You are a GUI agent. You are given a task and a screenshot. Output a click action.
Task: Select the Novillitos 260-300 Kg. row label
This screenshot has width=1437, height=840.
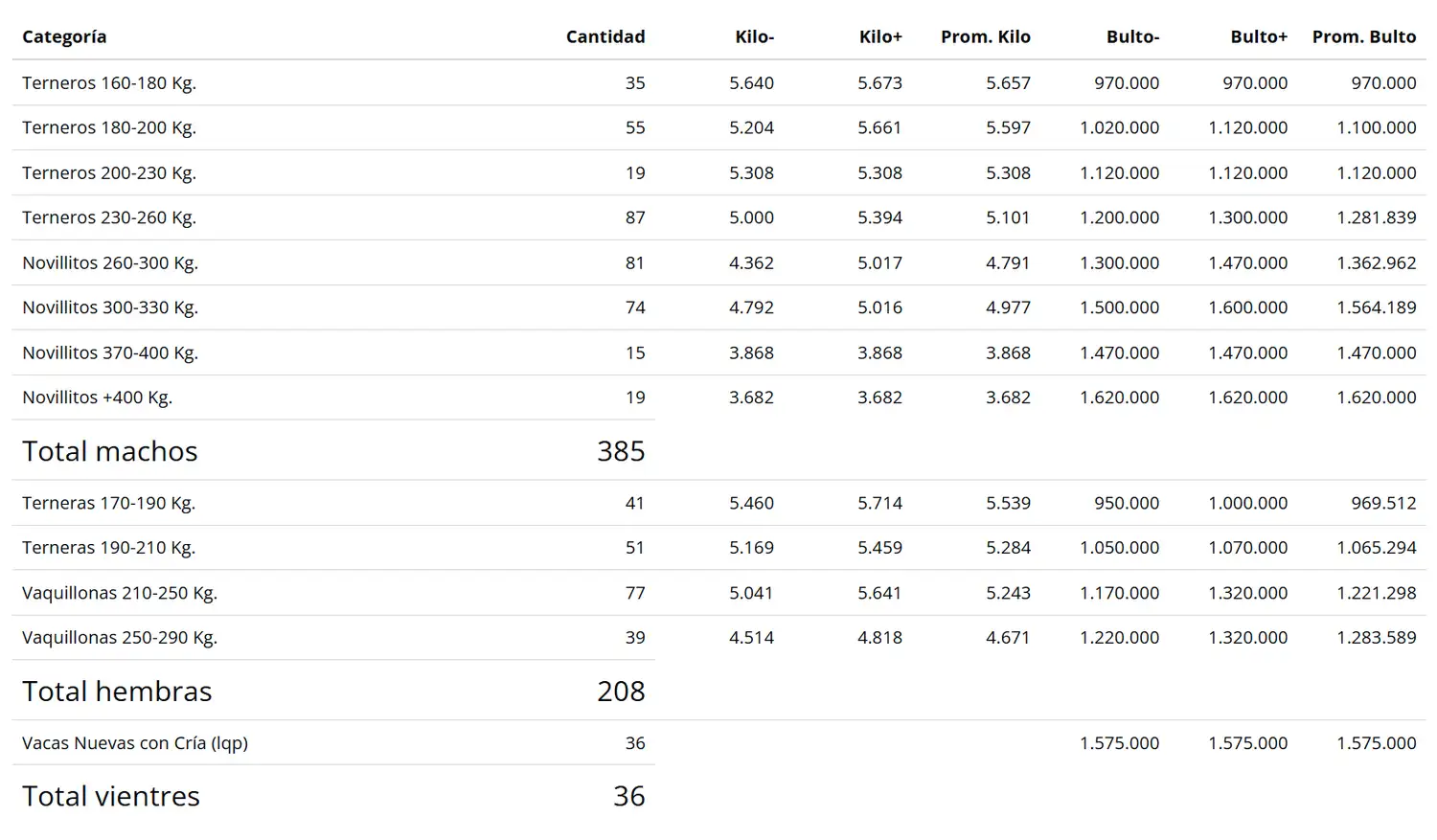pyautogui.click(x=110, y=262)
